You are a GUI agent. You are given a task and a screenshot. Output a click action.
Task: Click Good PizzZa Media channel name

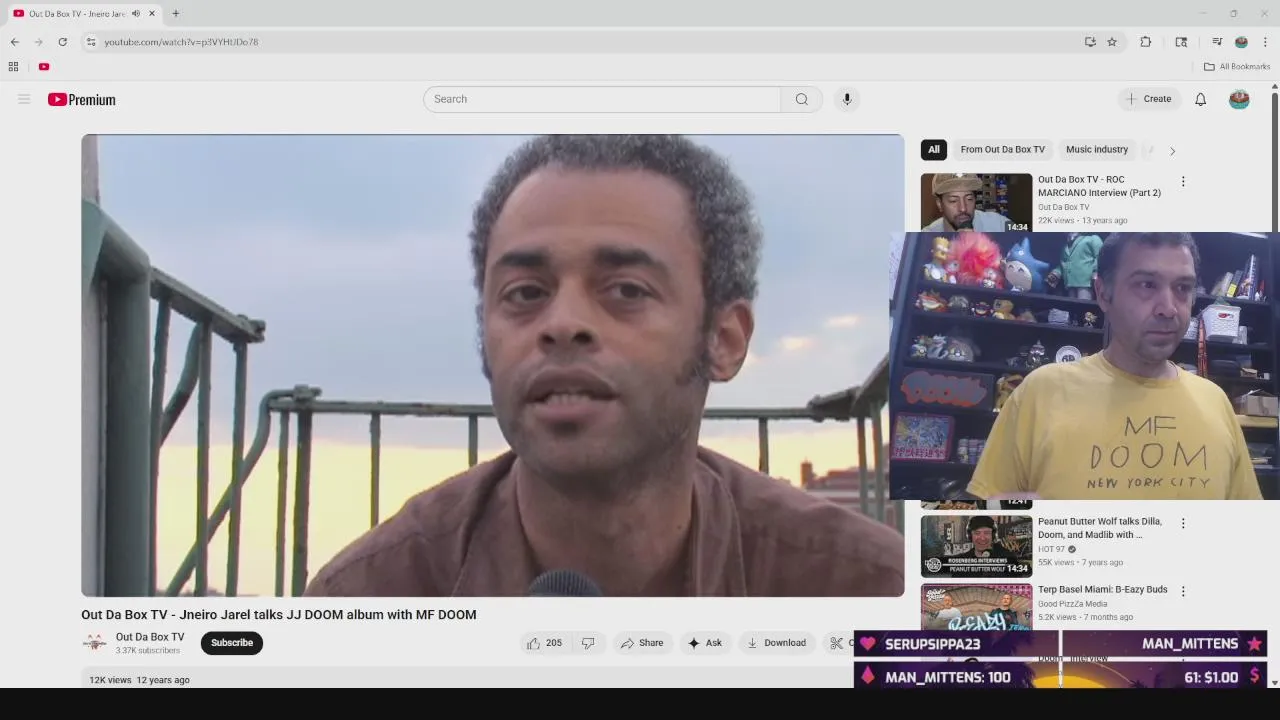1072,604
